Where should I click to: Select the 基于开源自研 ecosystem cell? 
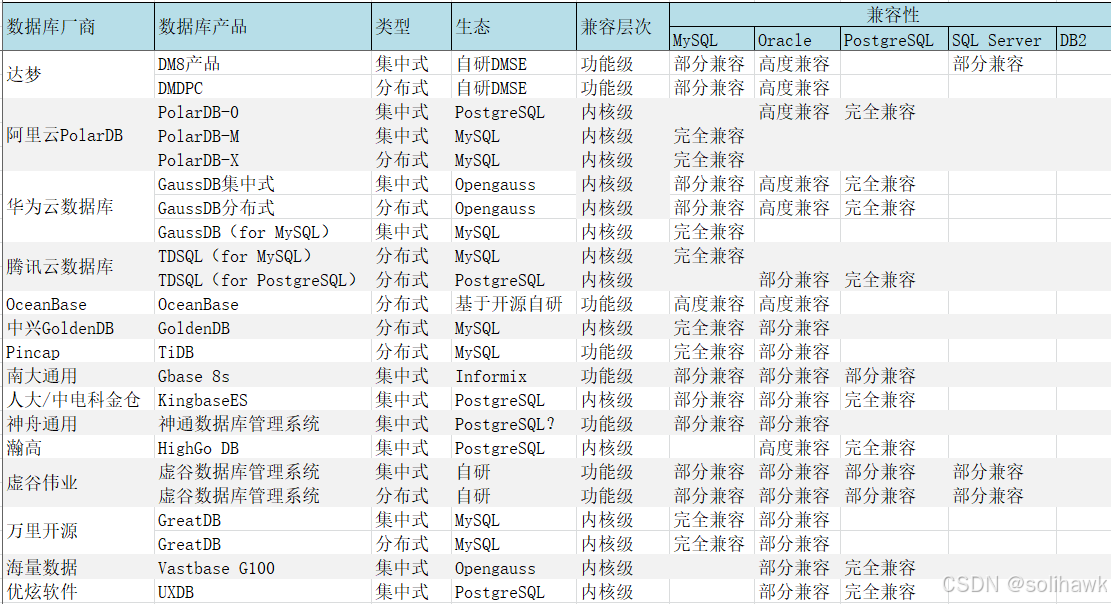pos(514,304)
